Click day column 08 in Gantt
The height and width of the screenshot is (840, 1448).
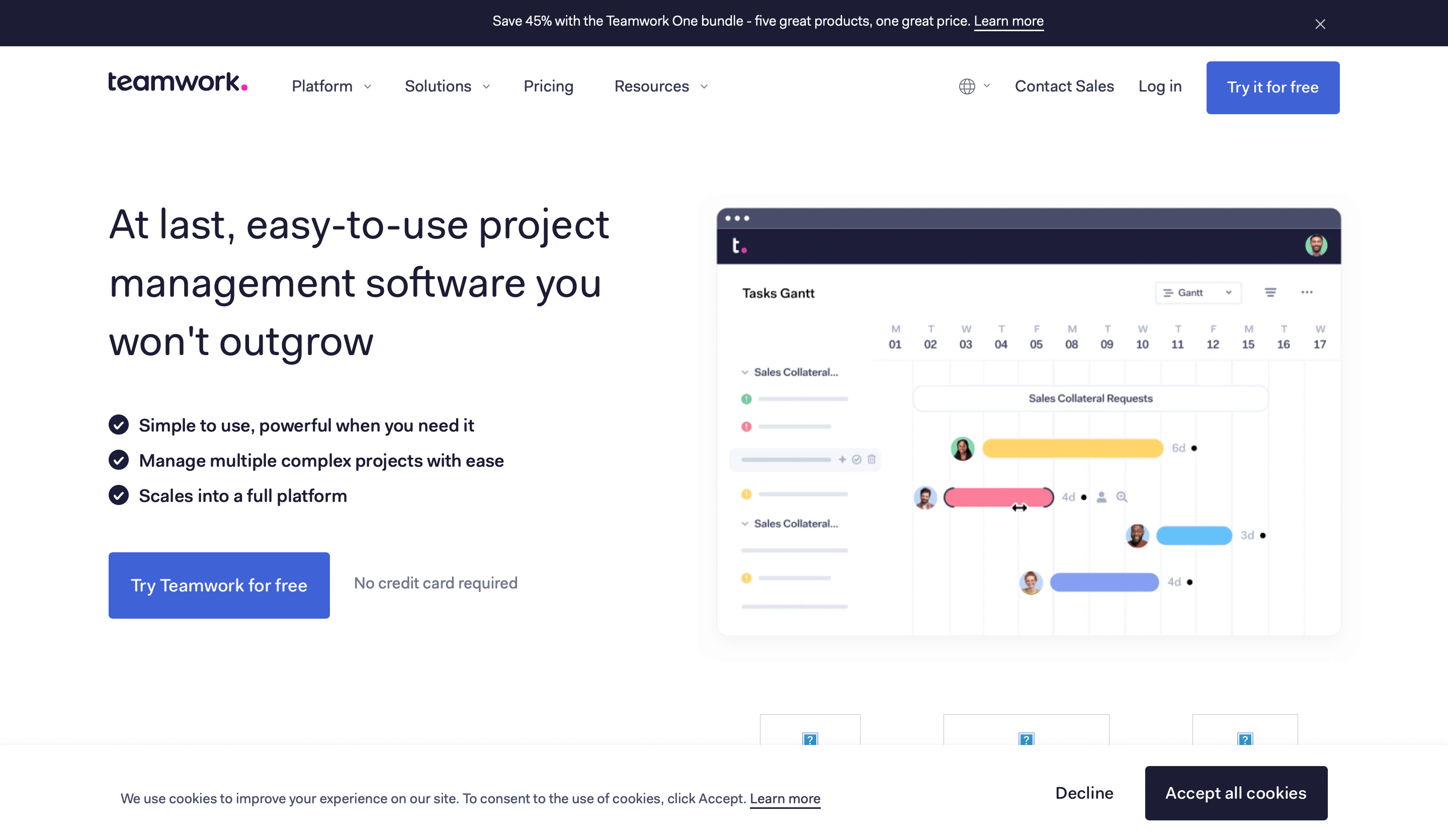click(1072, 338)
